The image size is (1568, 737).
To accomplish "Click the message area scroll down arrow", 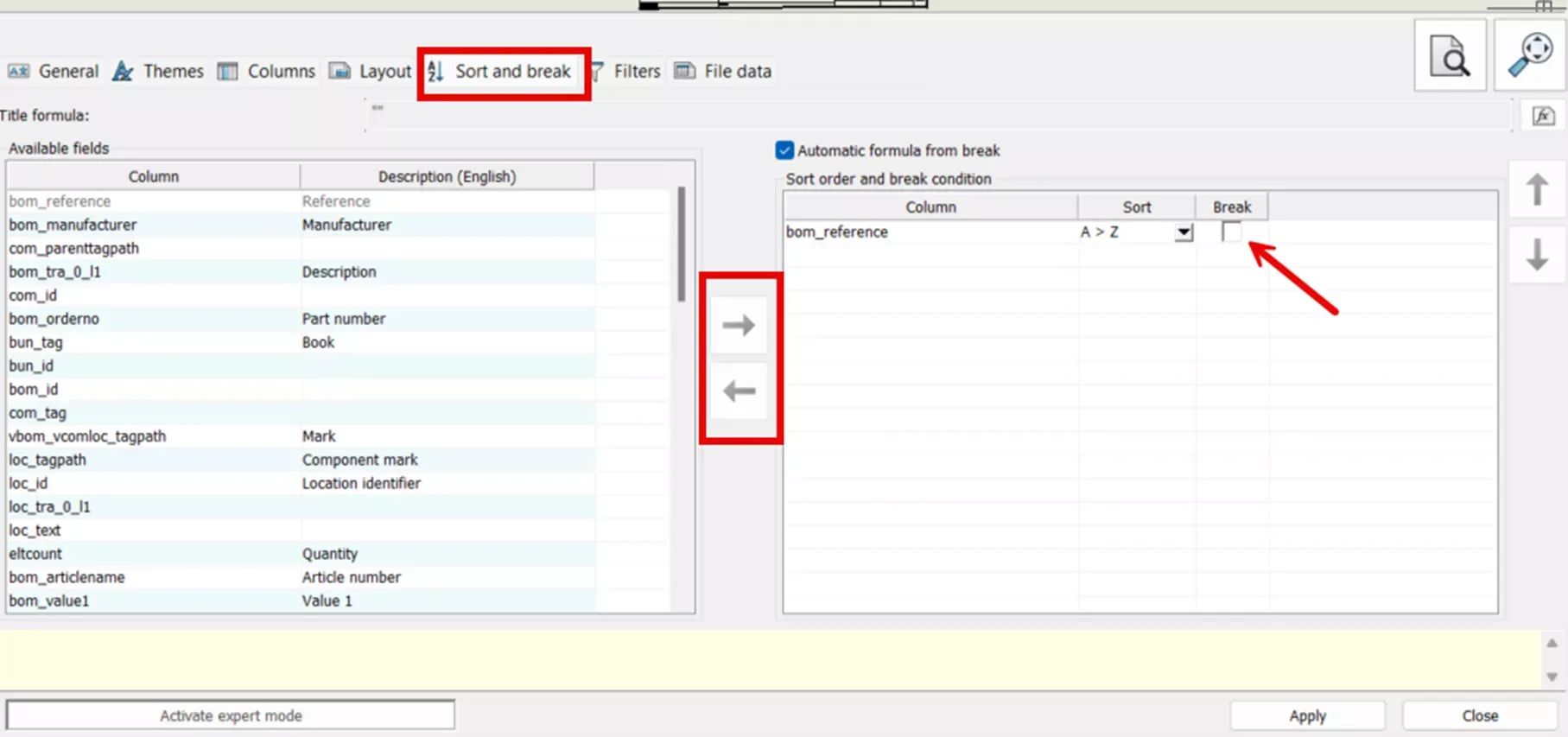I will coord(1552,677).
